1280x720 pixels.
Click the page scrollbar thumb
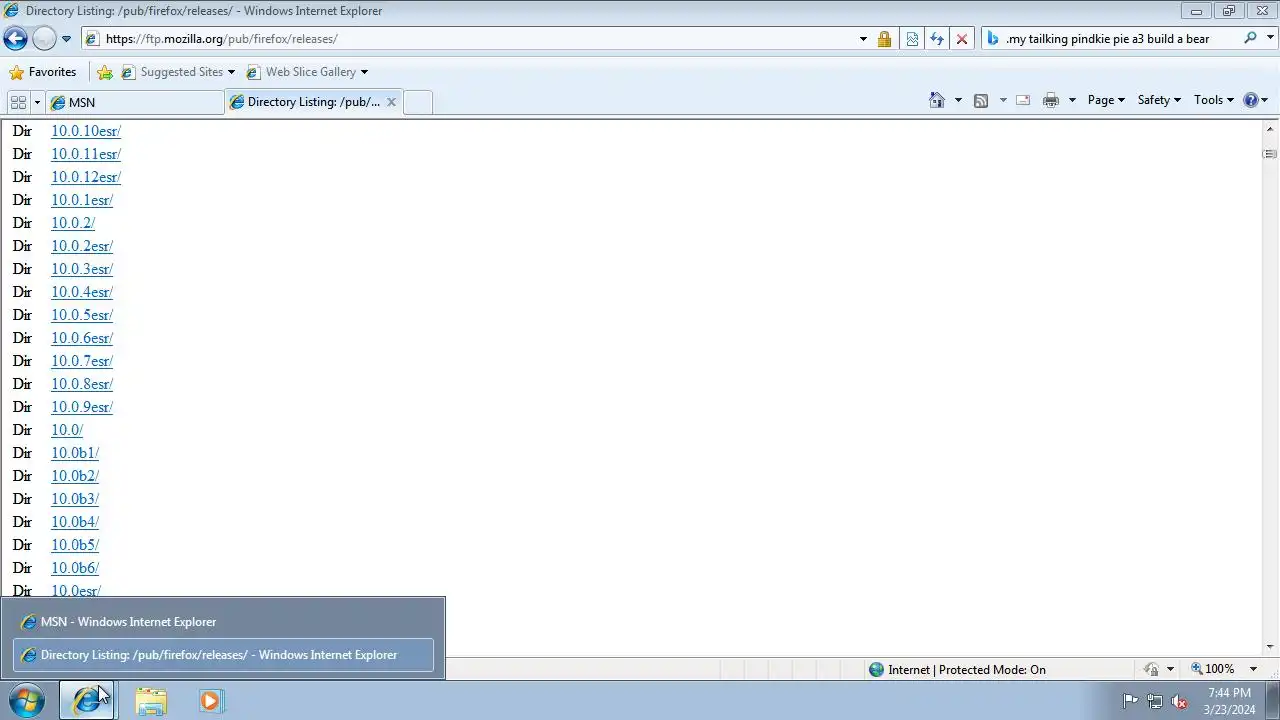pyautogui.click(x=1270, y=154)
